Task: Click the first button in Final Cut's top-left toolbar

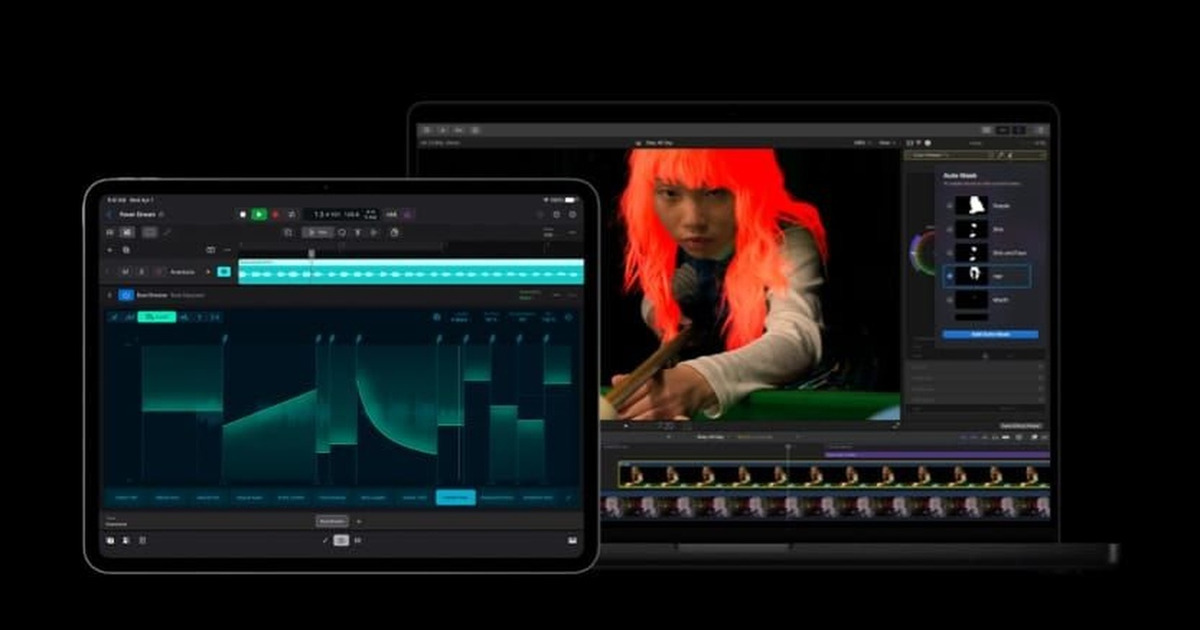Action: pyautogui.click(x=426, y=130)
